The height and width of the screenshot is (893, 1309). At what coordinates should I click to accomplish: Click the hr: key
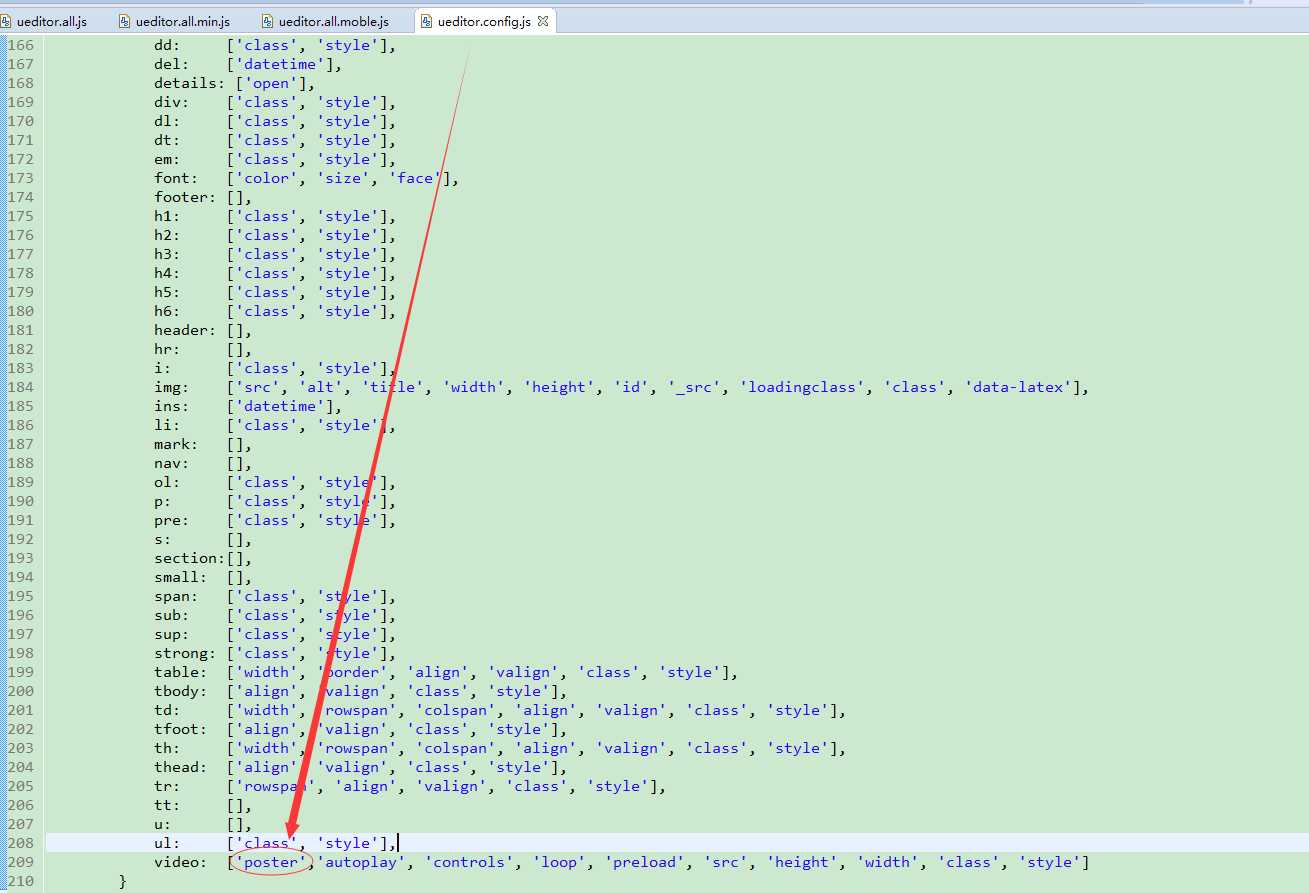[167, 349]
